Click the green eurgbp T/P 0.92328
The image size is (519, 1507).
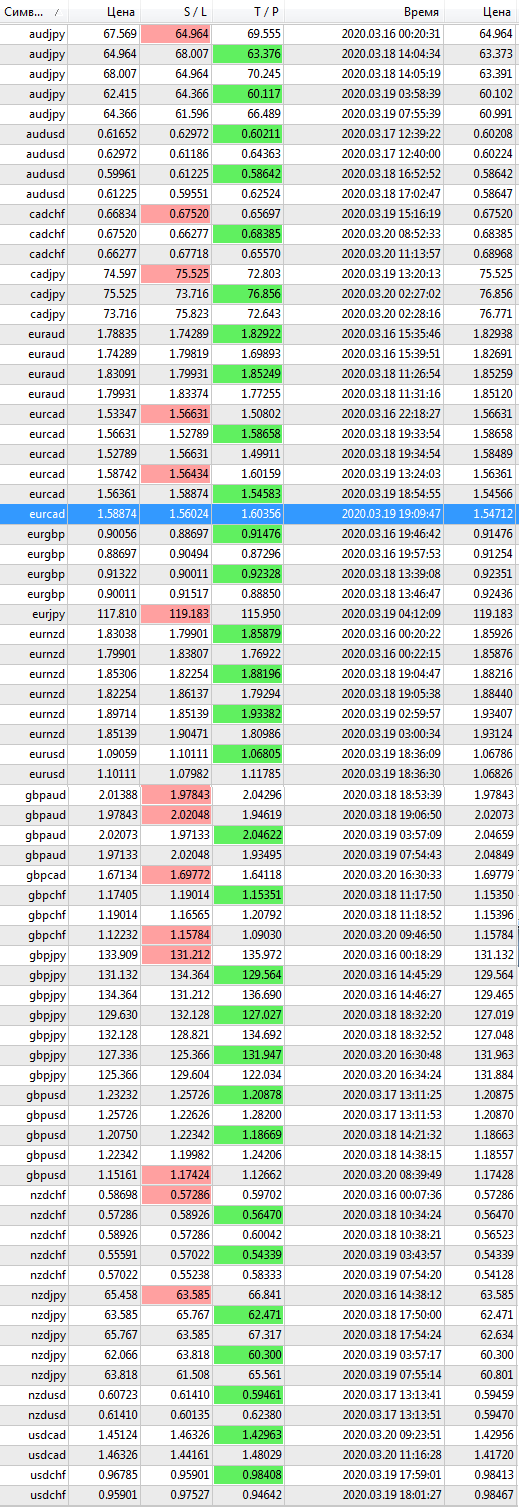pyautogui.click(x=249, y=574)
